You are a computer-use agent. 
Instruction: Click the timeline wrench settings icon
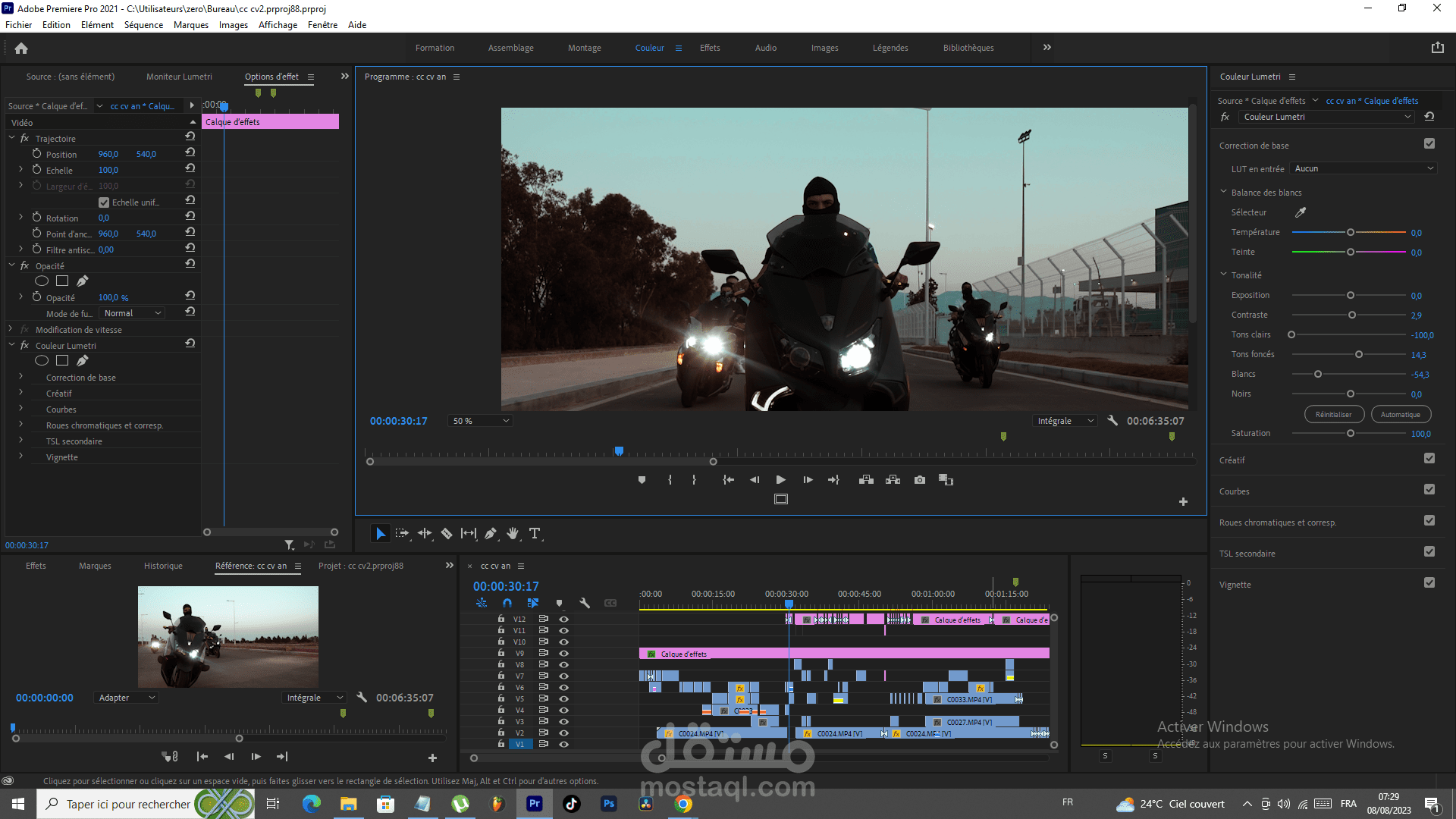(x=585, y=604)
